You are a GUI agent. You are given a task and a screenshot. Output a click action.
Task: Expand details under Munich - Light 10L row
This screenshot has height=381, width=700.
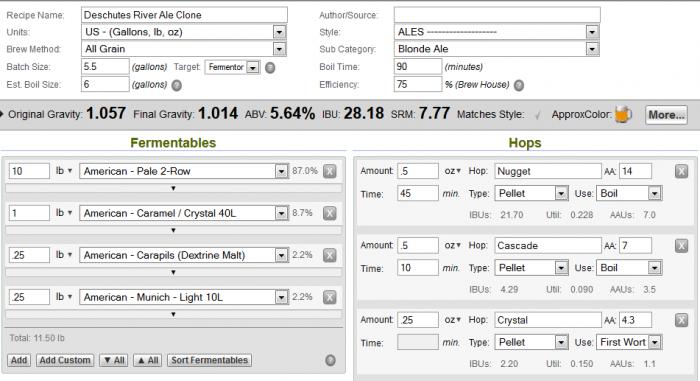[173, 314]
